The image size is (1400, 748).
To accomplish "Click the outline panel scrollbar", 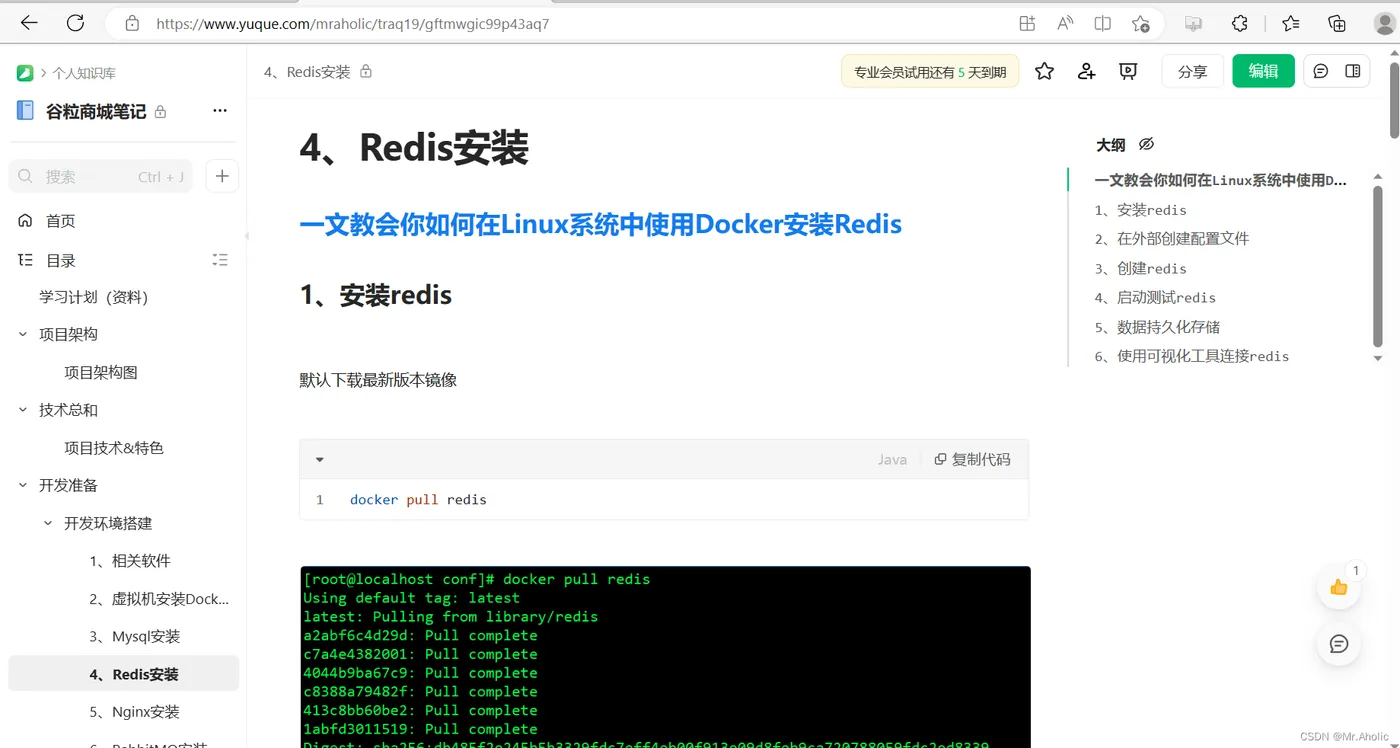I will point(1378,267).
